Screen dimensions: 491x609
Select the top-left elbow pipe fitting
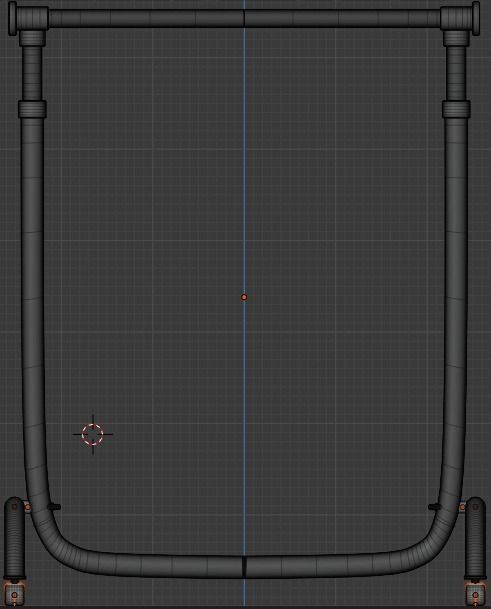pyautogui.click(x=28, y=22)
